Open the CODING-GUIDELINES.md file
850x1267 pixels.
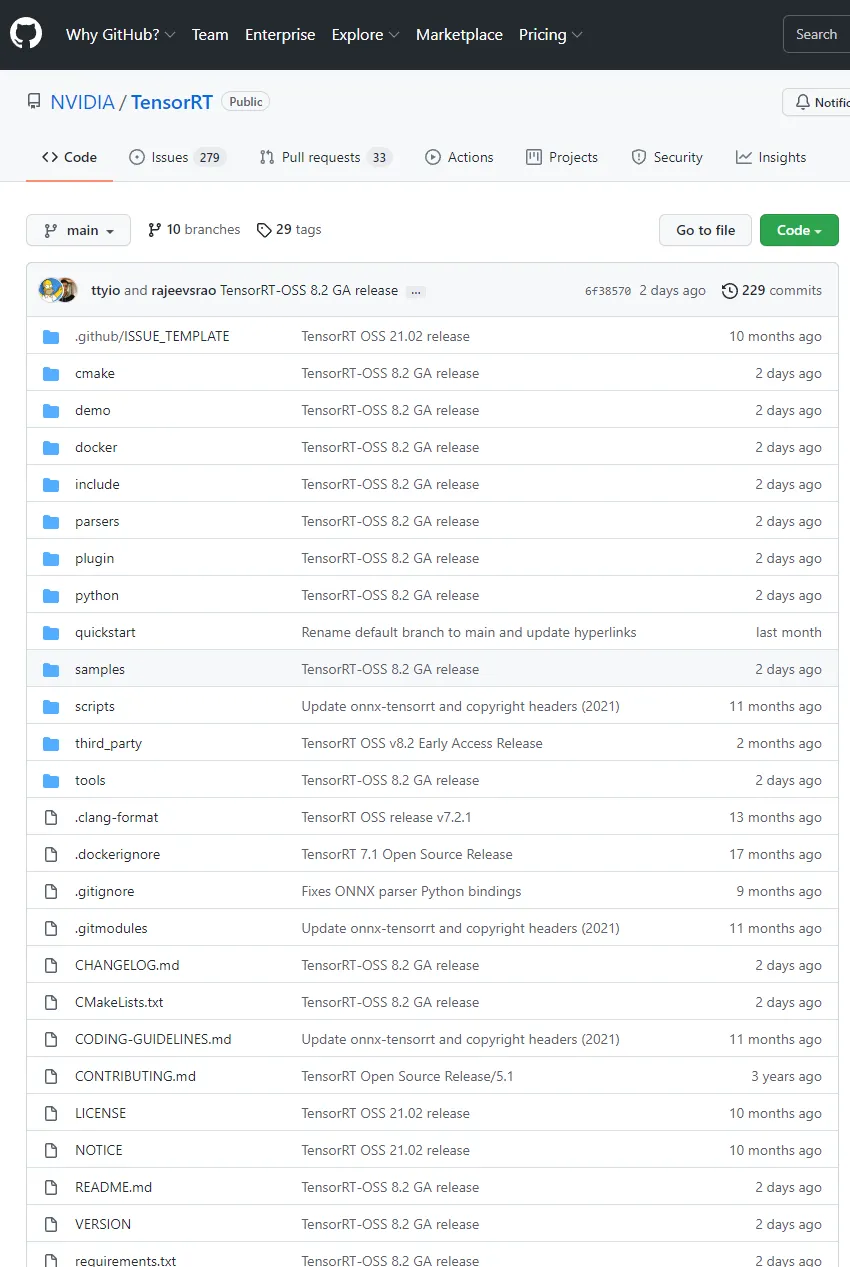click(x=153, y=1039)
